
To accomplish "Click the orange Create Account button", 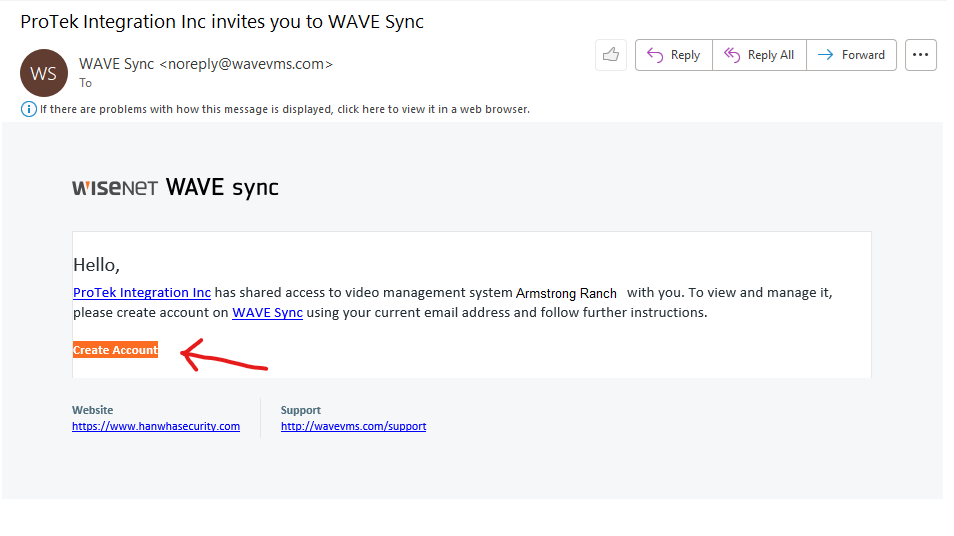I will tap(115, 350).
